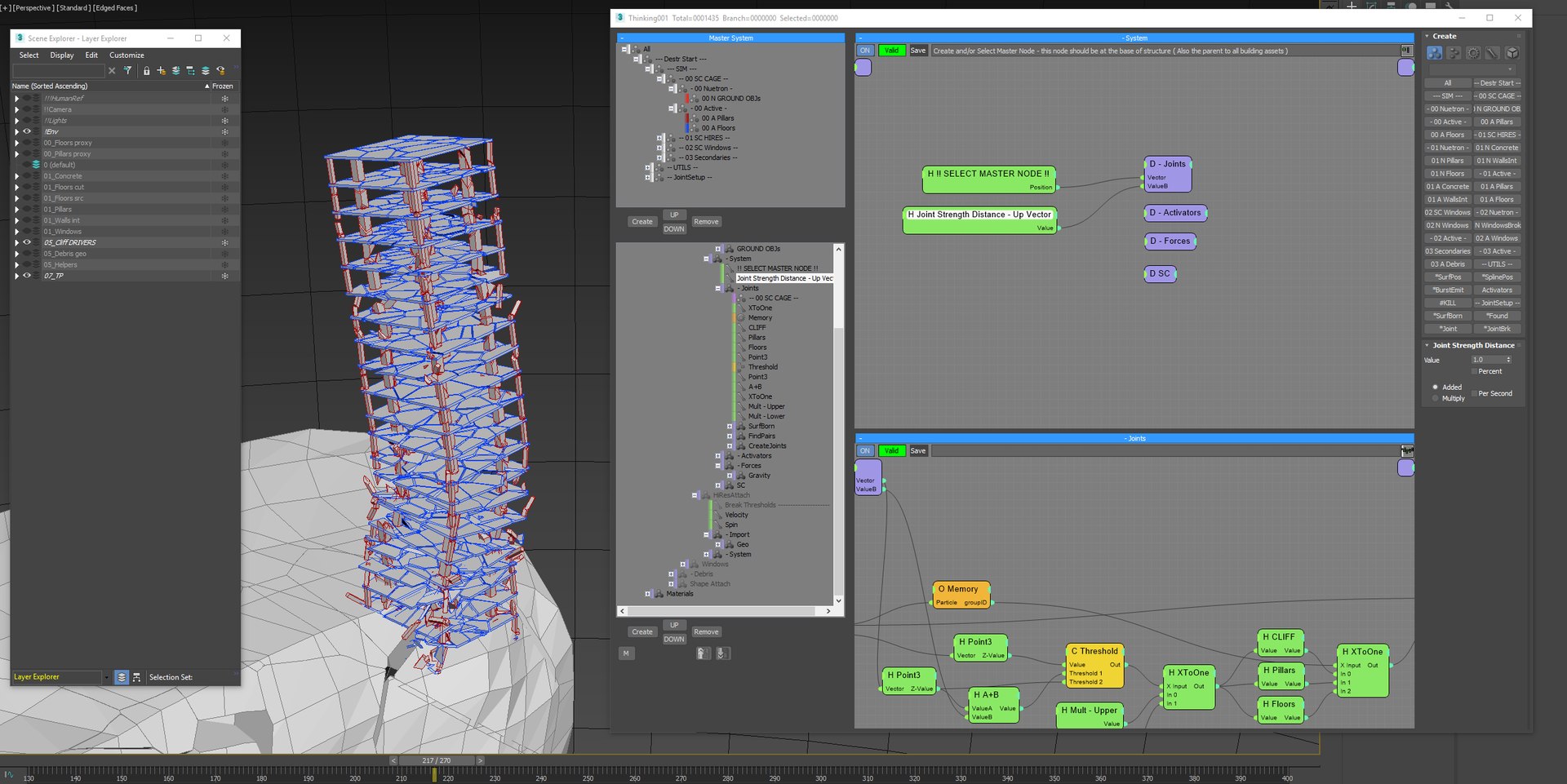Click the Value spinner arrows in Joint Strength Distance
This screenshot has width=1567, height=784.
click(x=1508, y=360)
